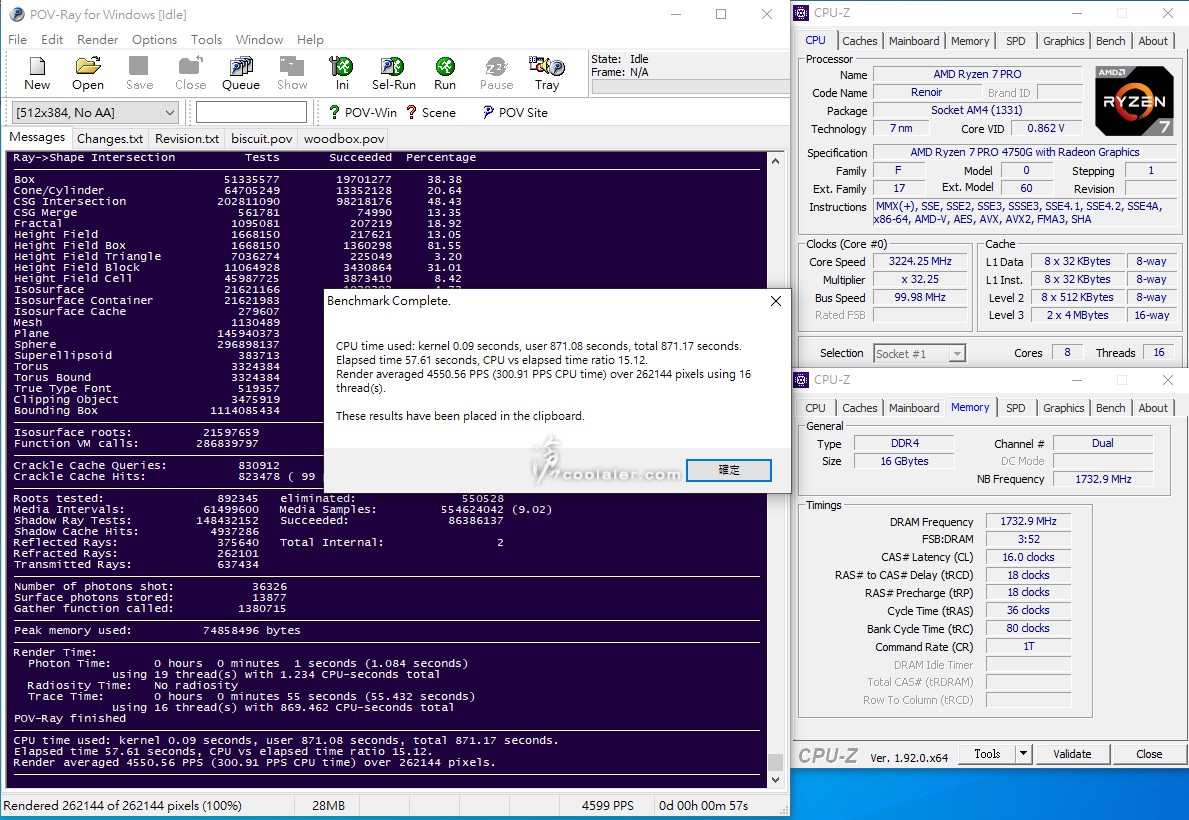
Task: Open the Window menu
Action: click(259, 39)
